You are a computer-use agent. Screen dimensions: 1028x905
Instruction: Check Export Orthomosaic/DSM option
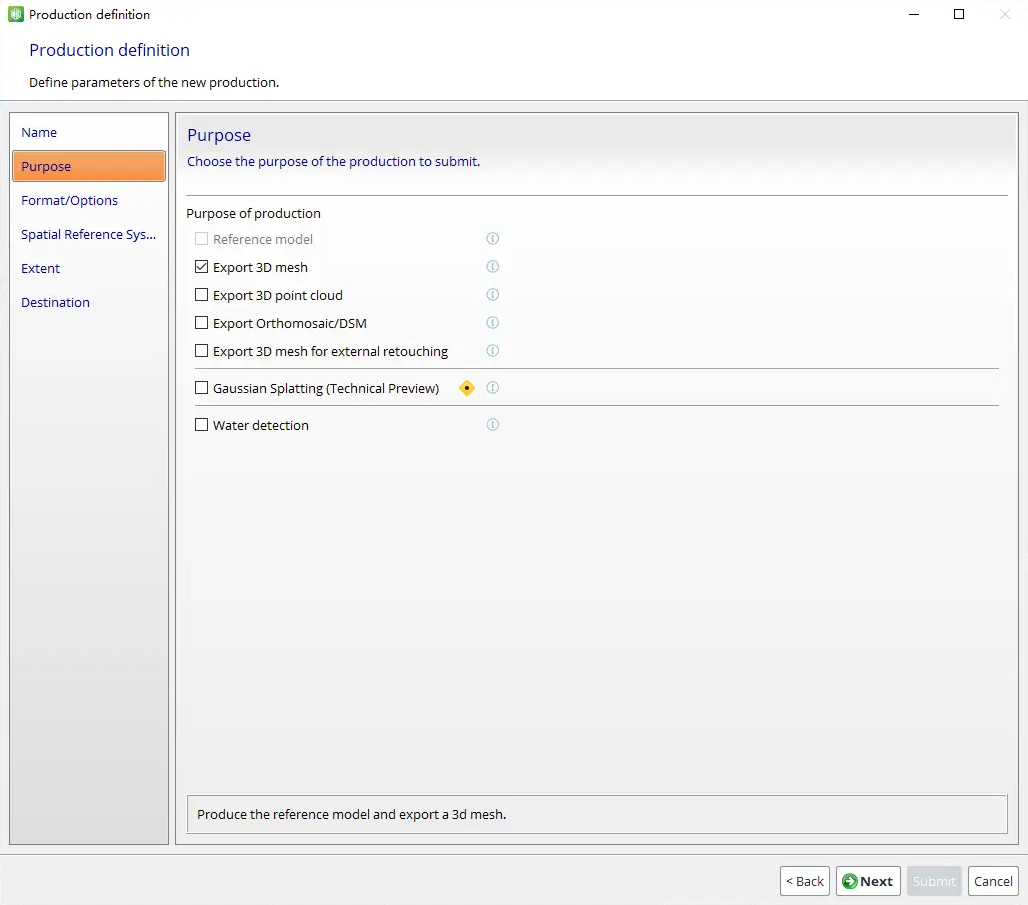click(x=201, y=323)
